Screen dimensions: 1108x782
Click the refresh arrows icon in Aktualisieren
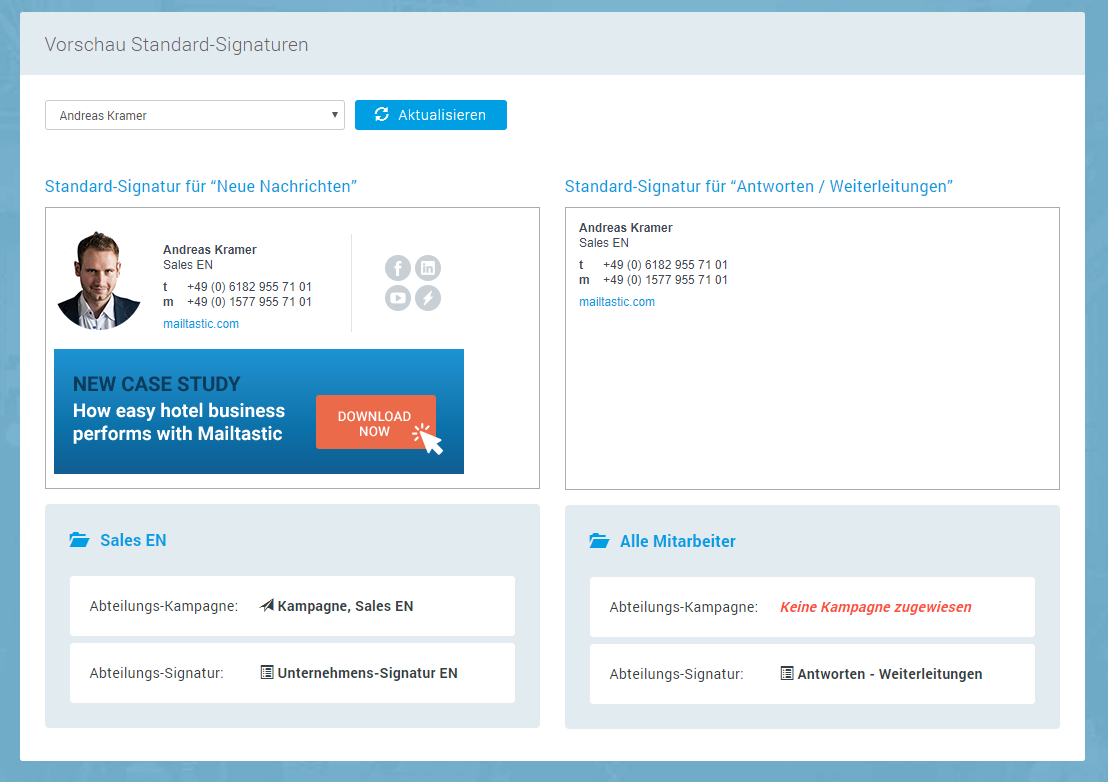[382, 114]
